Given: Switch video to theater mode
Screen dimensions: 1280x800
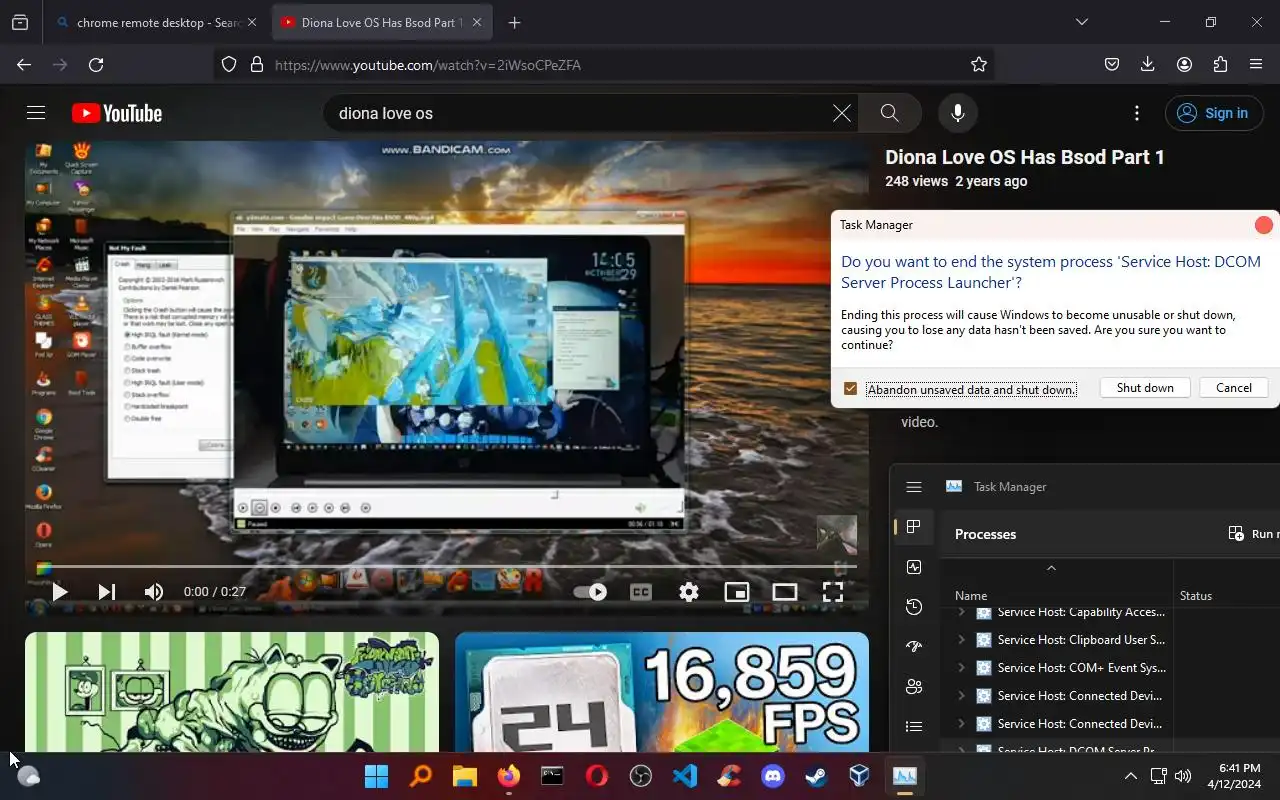Looking at the screenshot, I should coord(785,592).
